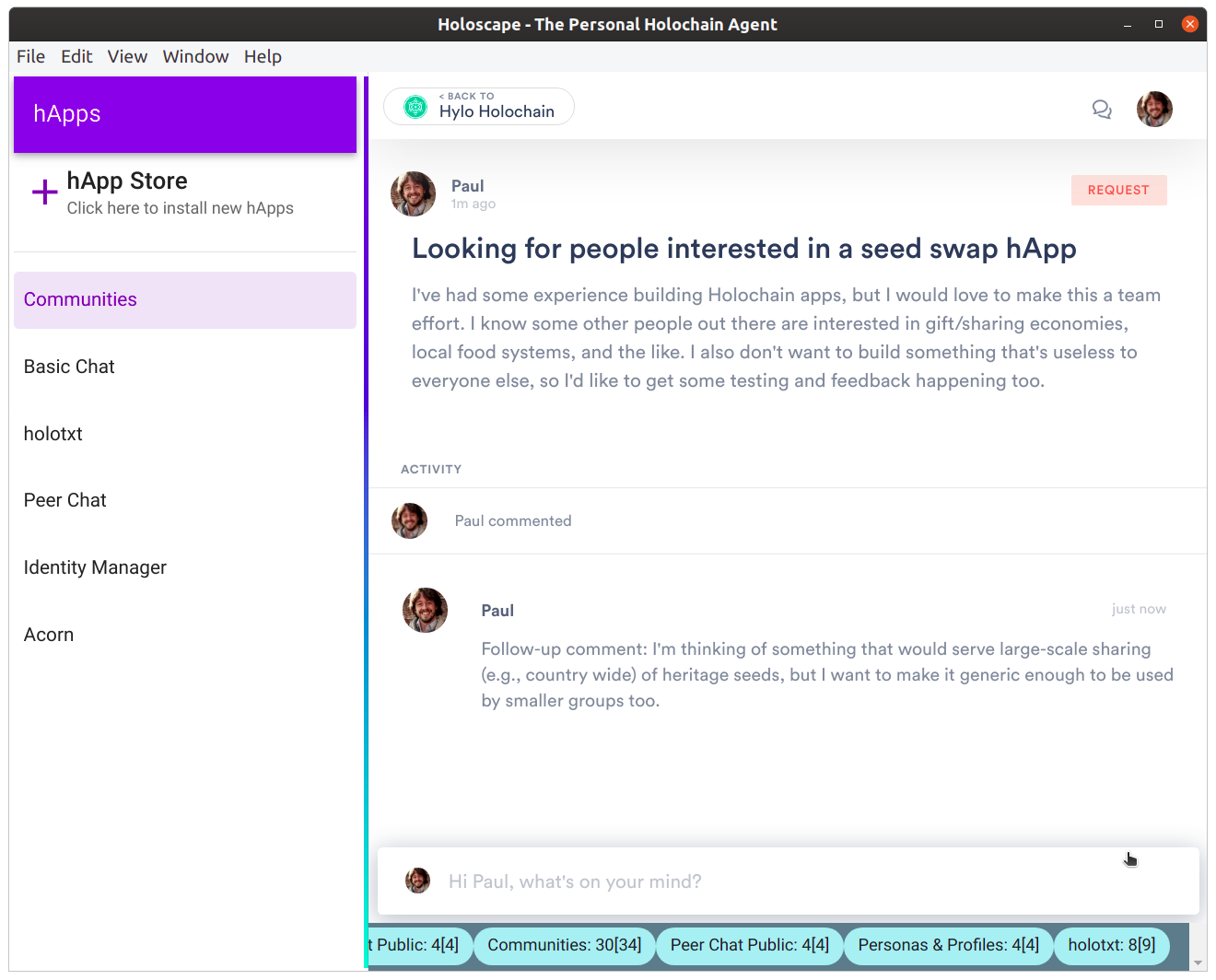Open Basic Chat hApp
This screenshot has height=980, width=1216.
click(x=185, y=367)
